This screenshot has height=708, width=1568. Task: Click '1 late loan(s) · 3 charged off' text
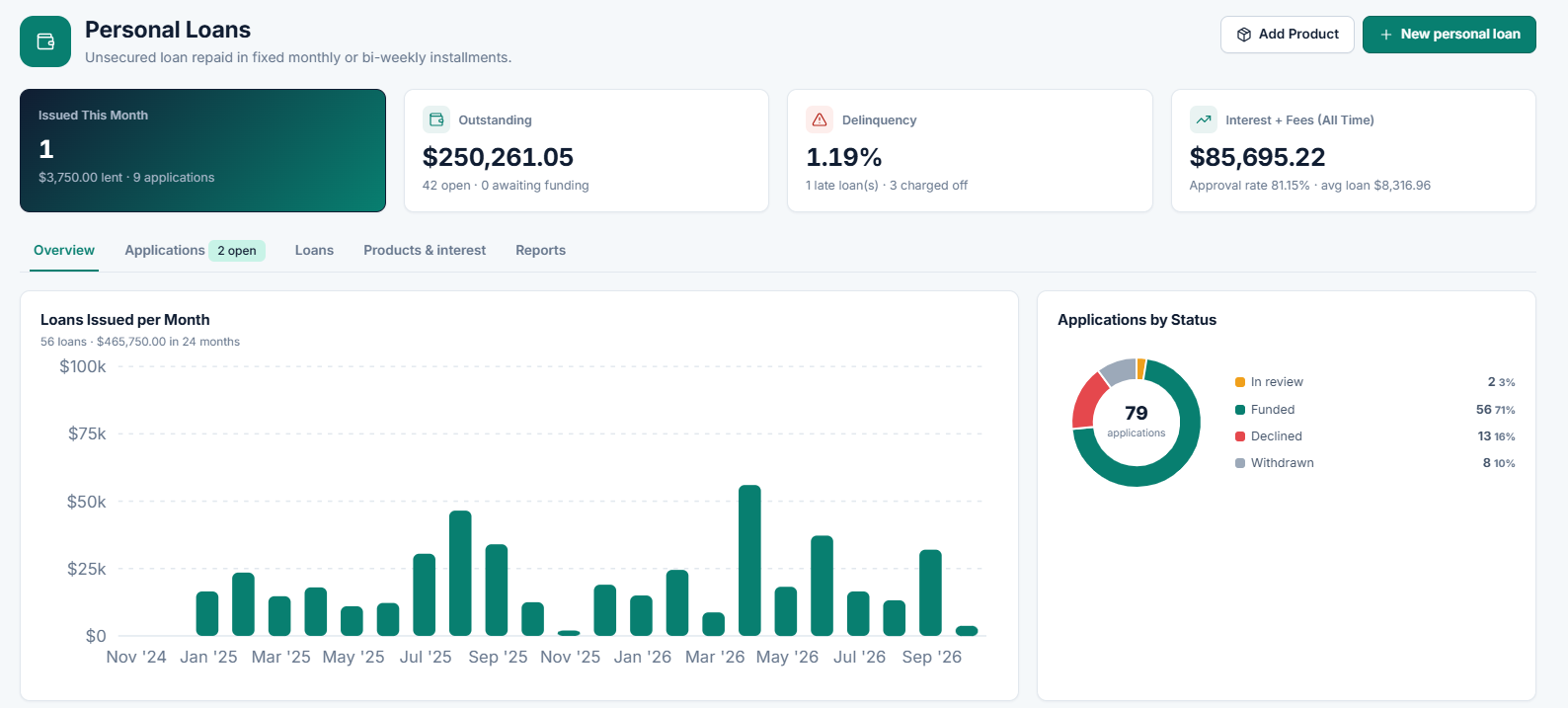coord(887,186)
